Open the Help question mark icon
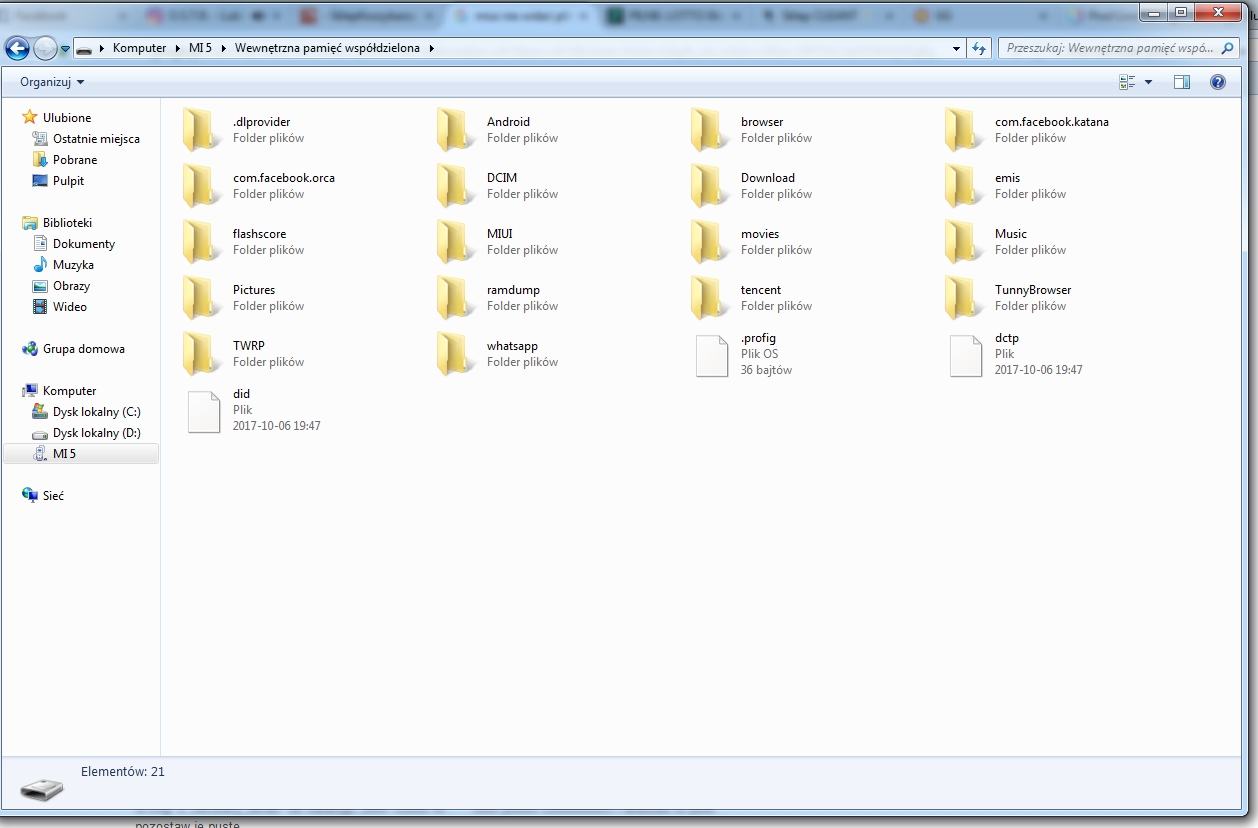The width and height of the screenshot is (1258, 828). 1217,82
